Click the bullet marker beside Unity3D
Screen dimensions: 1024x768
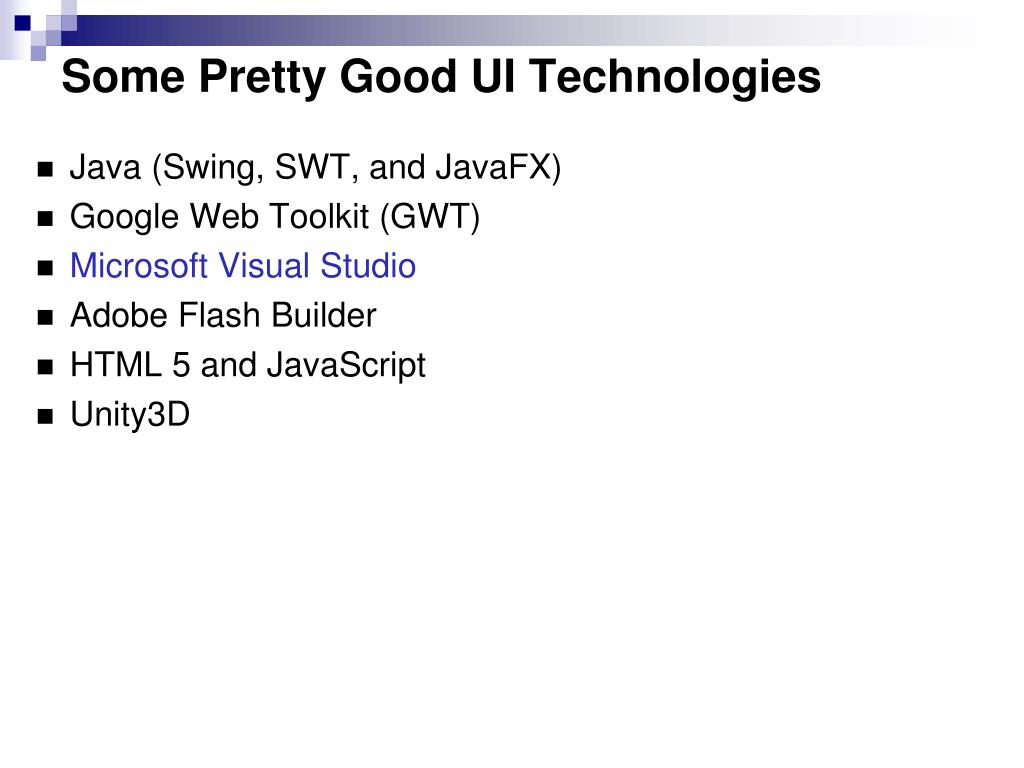(x=45, y=417)
